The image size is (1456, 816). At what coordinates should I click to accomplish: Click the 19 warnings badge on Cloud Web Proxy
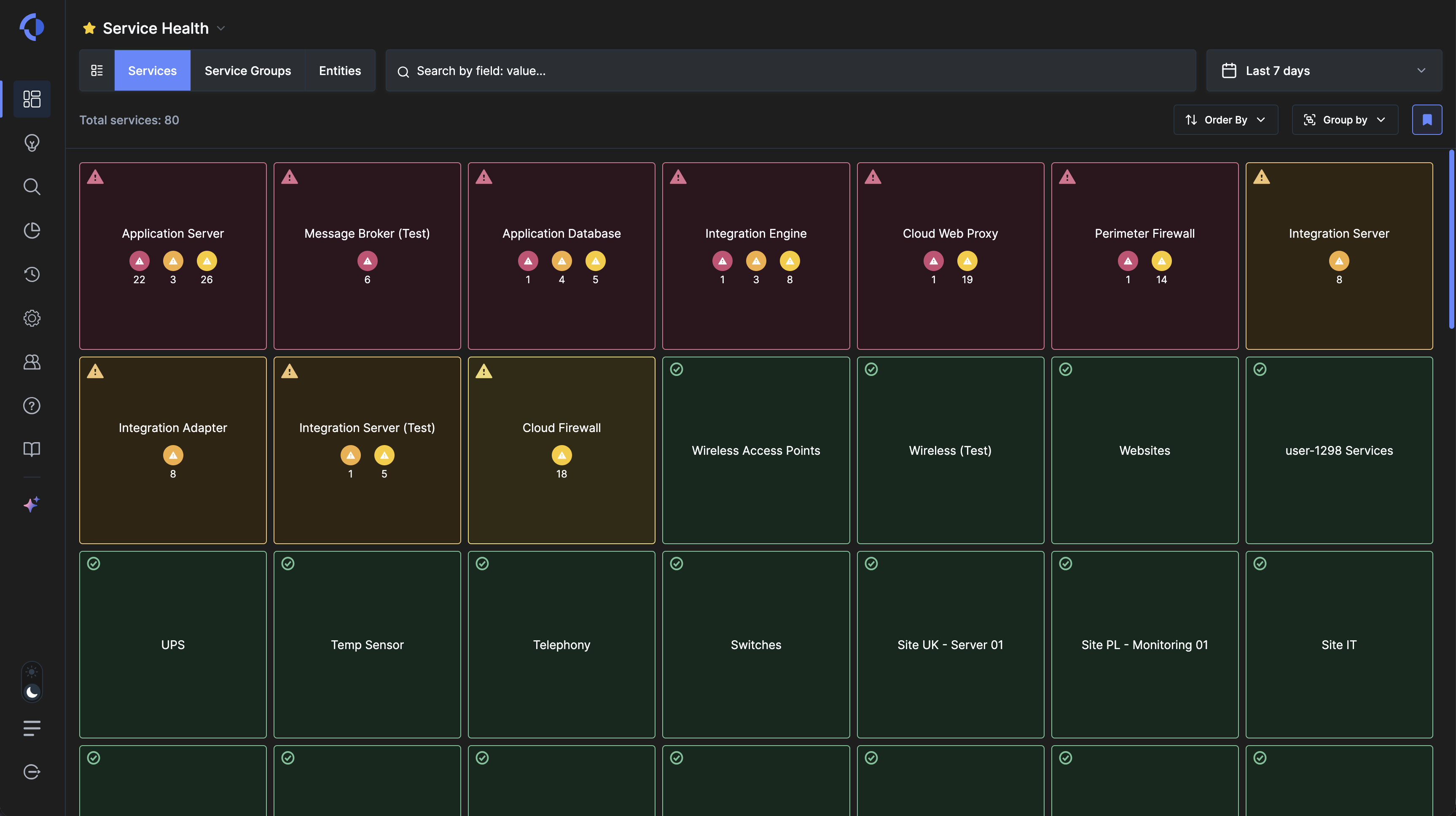pyautogui.click(x=967, y=261)
